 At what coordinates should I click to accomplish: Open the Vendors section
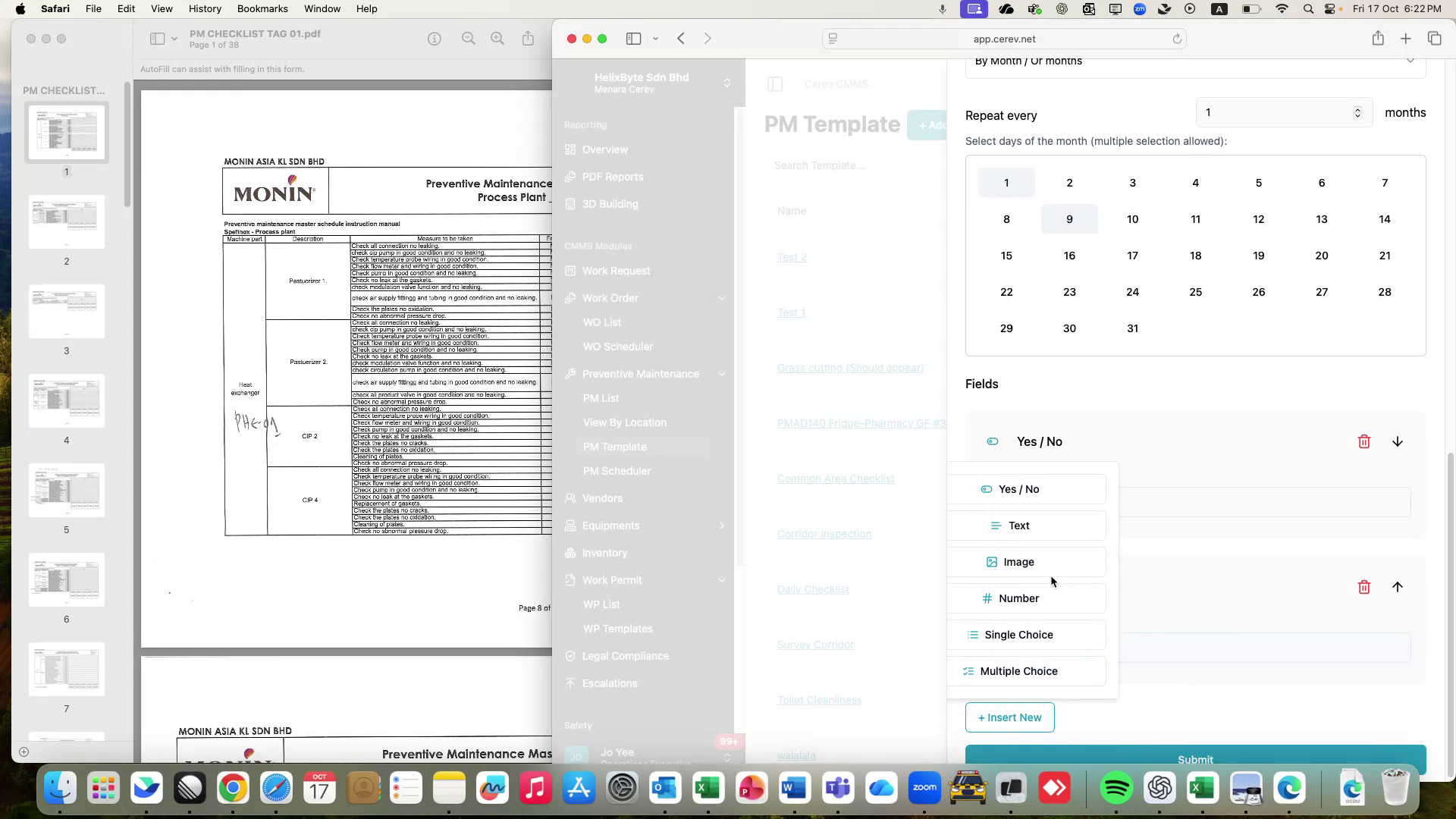(x=602, y=498)
